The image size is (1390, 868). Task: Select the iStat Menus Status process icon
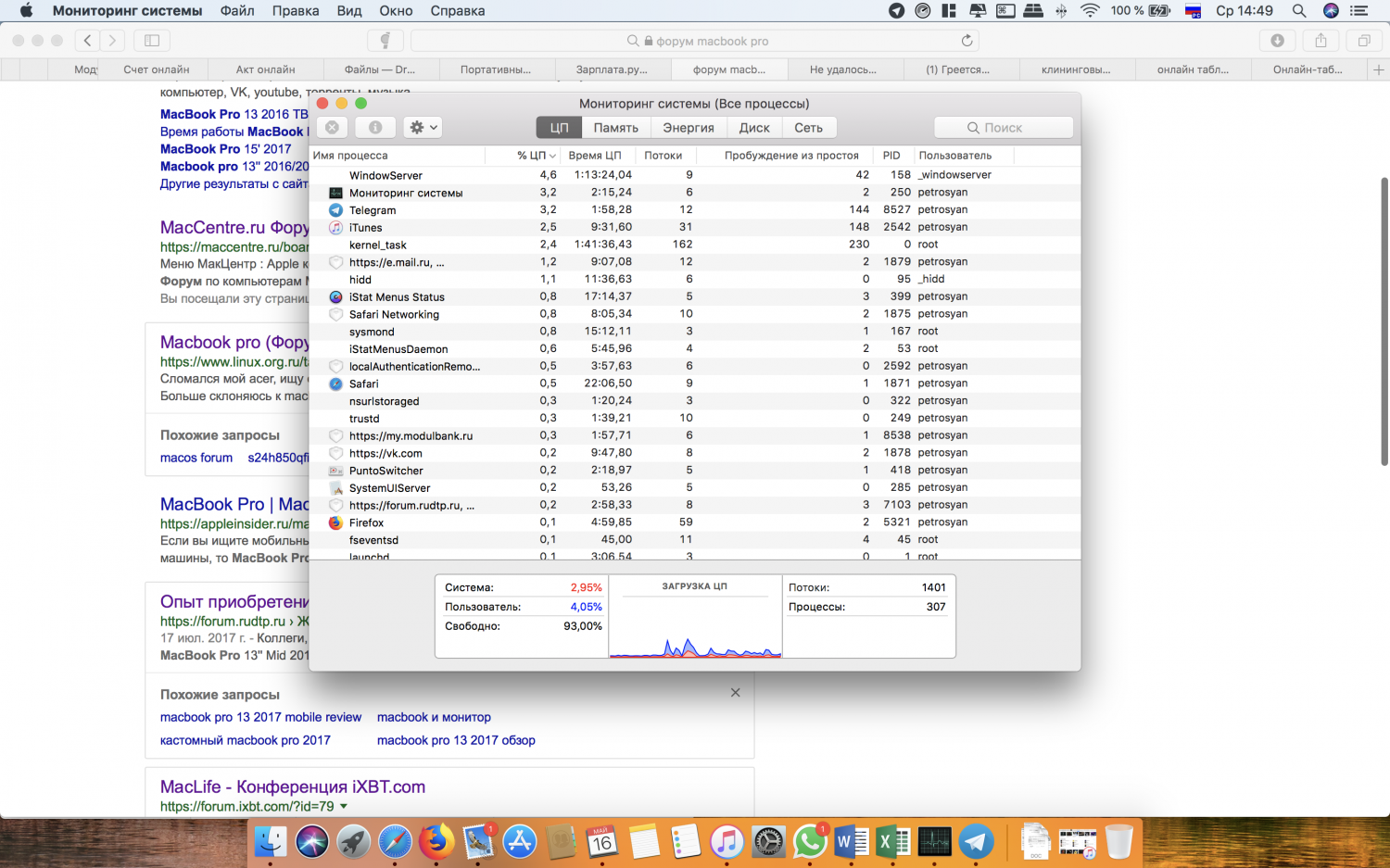[x=335, y=297]
